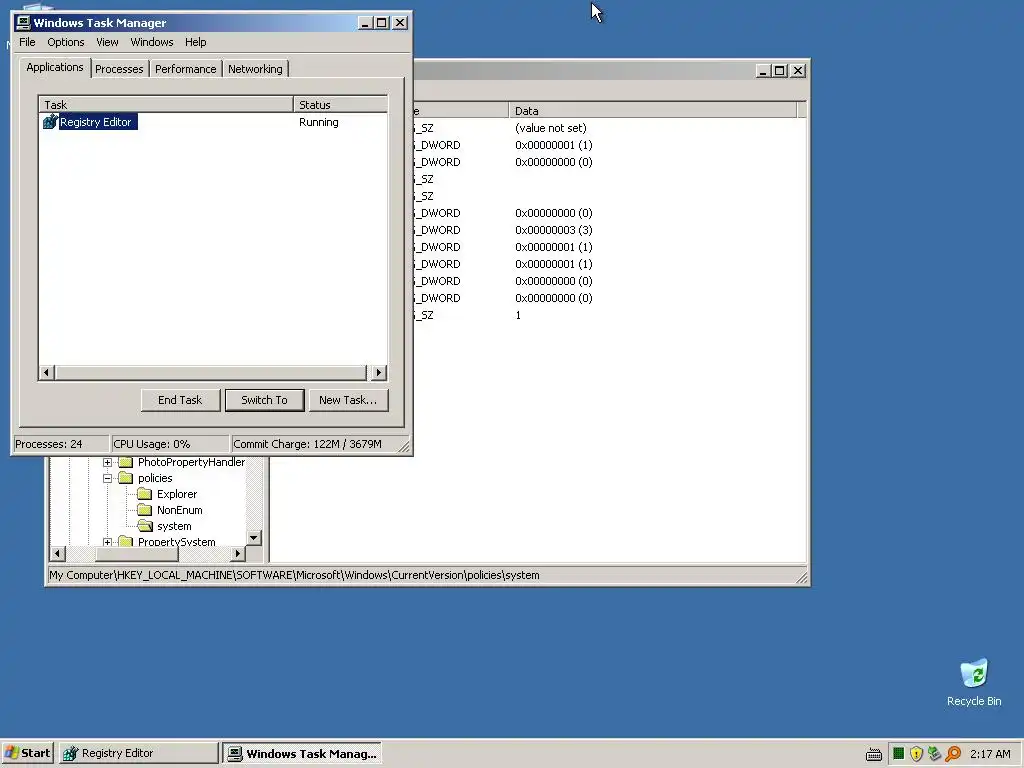The image size is (1024, 768).
Task: Click registry tree scroll down arrow
Action: point(254,538)
